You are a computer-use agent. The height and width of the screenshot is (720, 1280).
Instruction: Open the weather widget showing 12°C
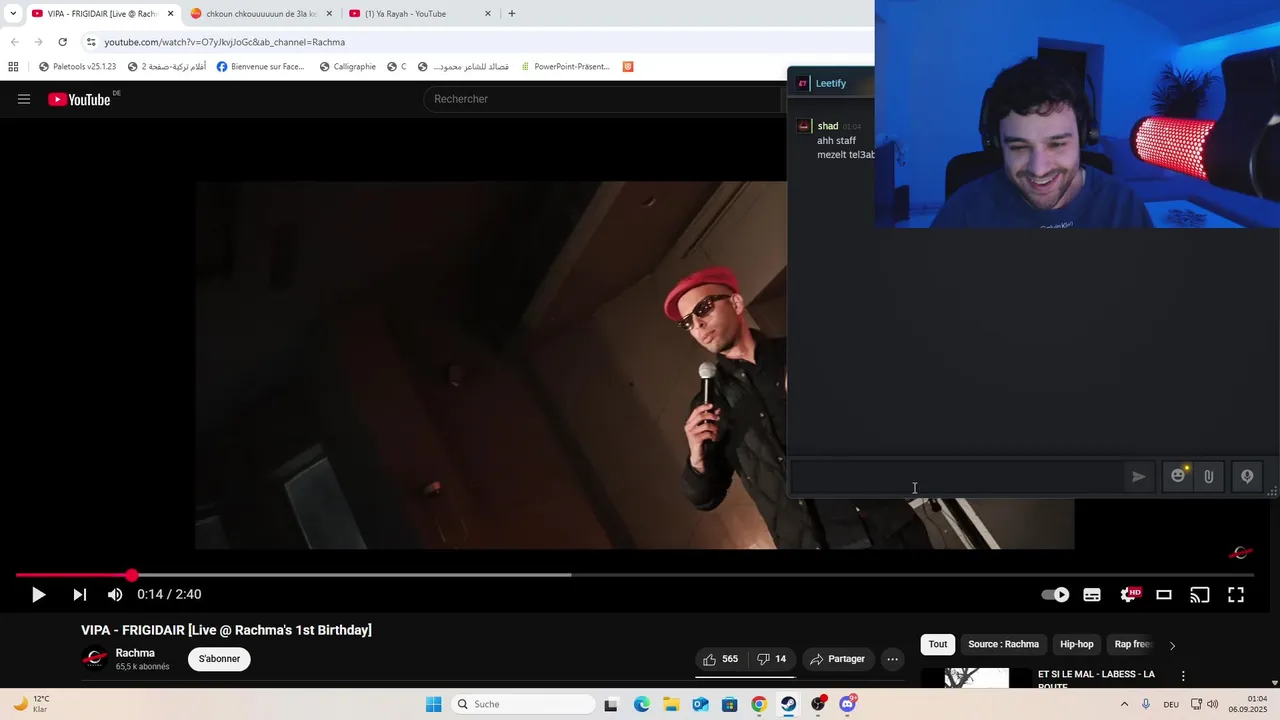click(x=30, y=704)
